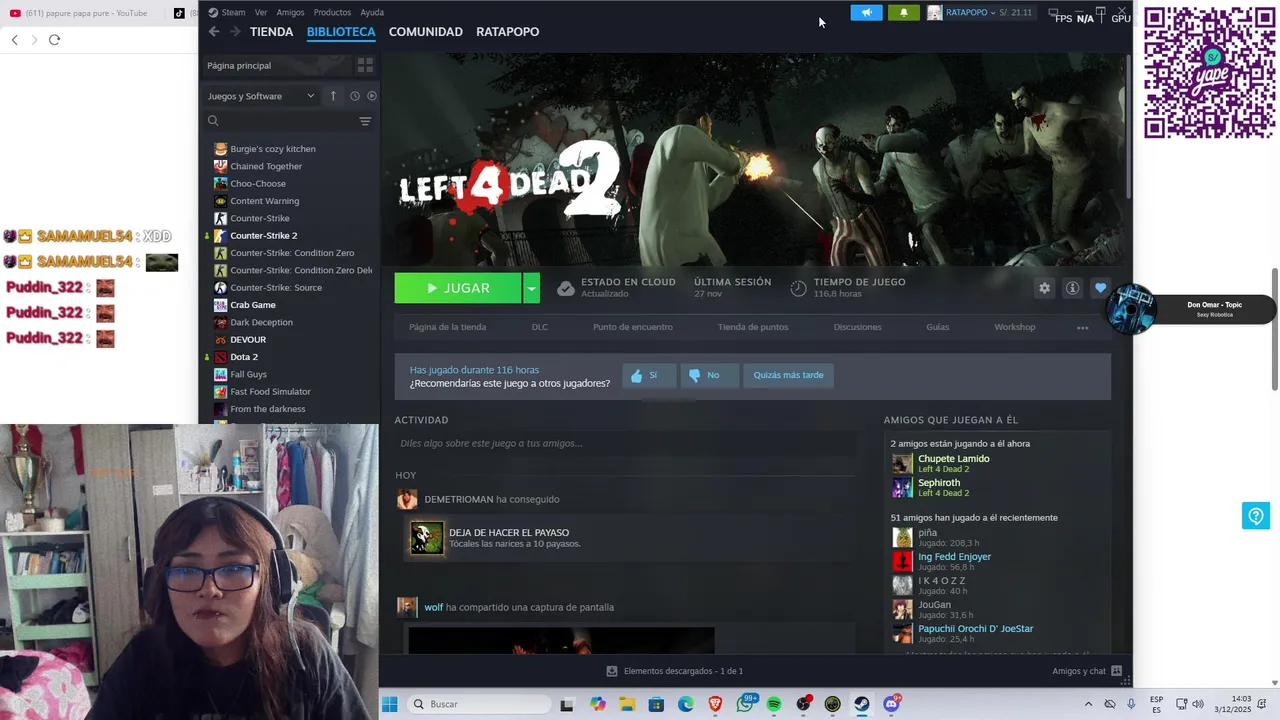The height and width of the screenshot is (720, 1280).
Task: Open Punto de encuentro link
Action: pos(632,327)
